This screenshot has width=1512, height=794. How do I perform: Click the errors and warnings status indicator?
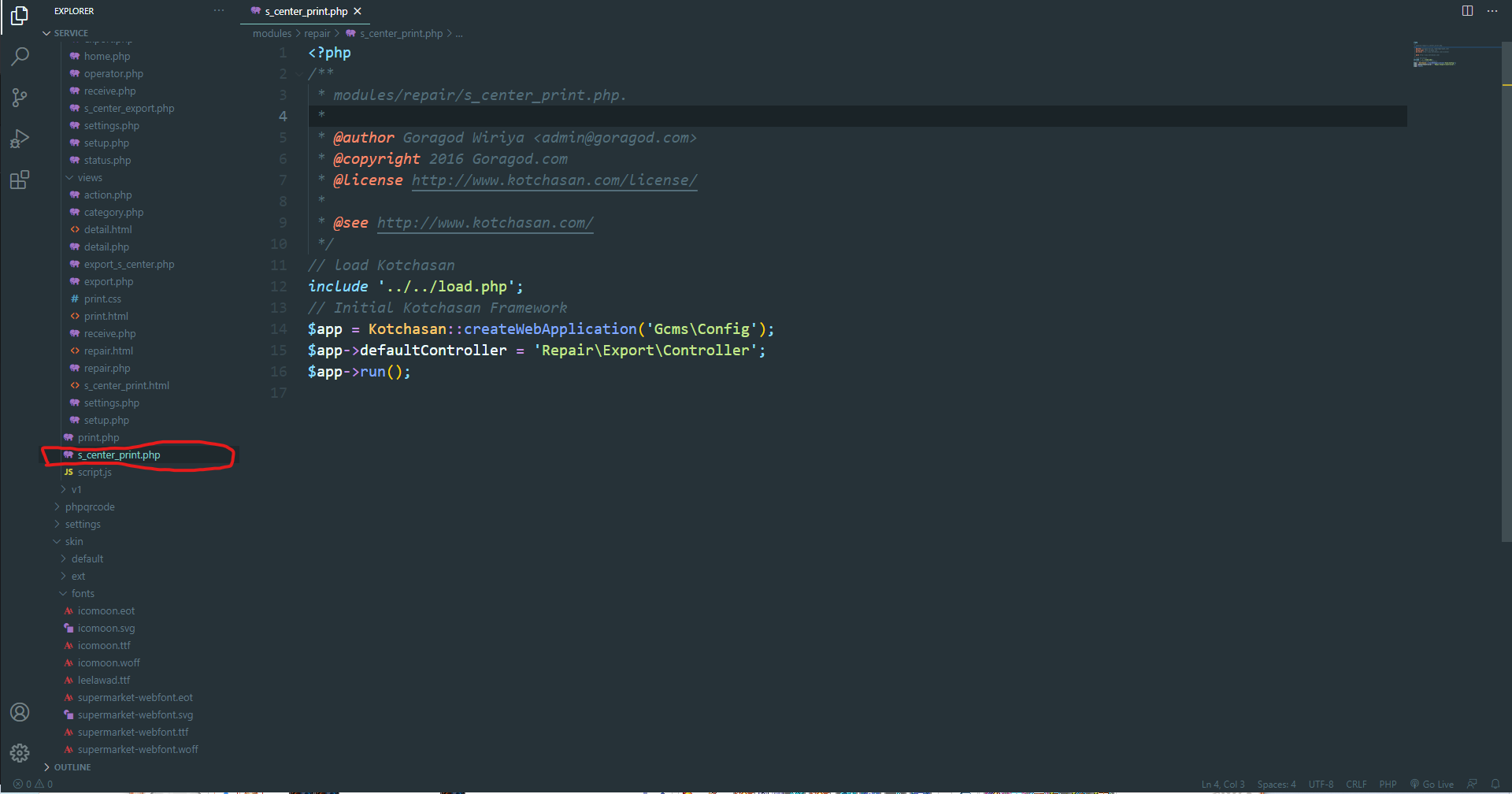click(33, 785)
